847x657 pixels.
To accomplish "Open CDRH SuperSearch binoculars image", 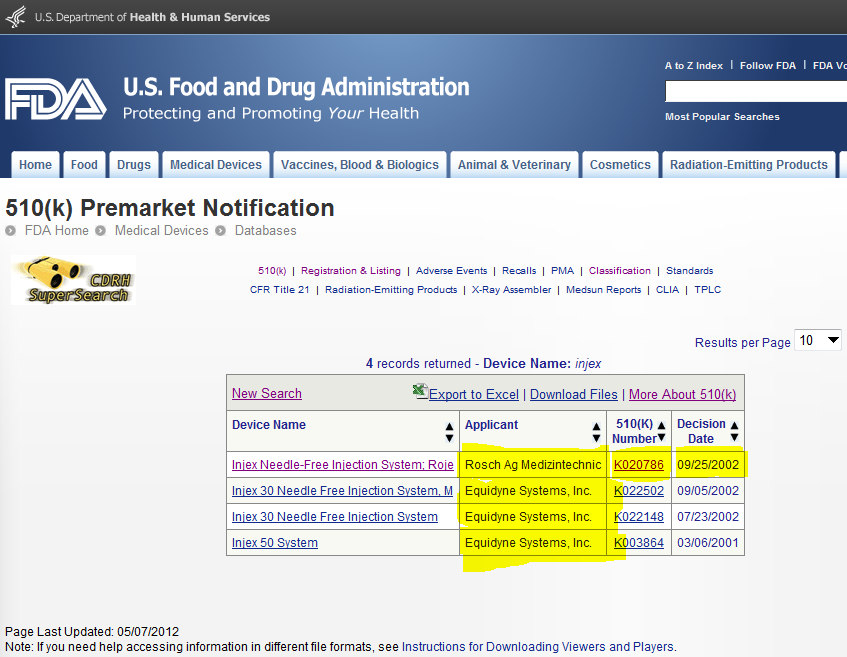I will click(73, 280).
